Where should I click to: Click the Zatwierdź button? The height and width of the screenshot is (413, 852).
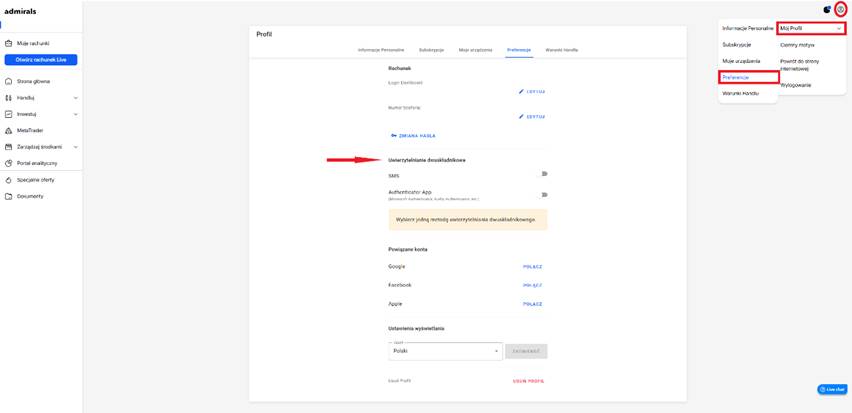click(x=526, y=351)
